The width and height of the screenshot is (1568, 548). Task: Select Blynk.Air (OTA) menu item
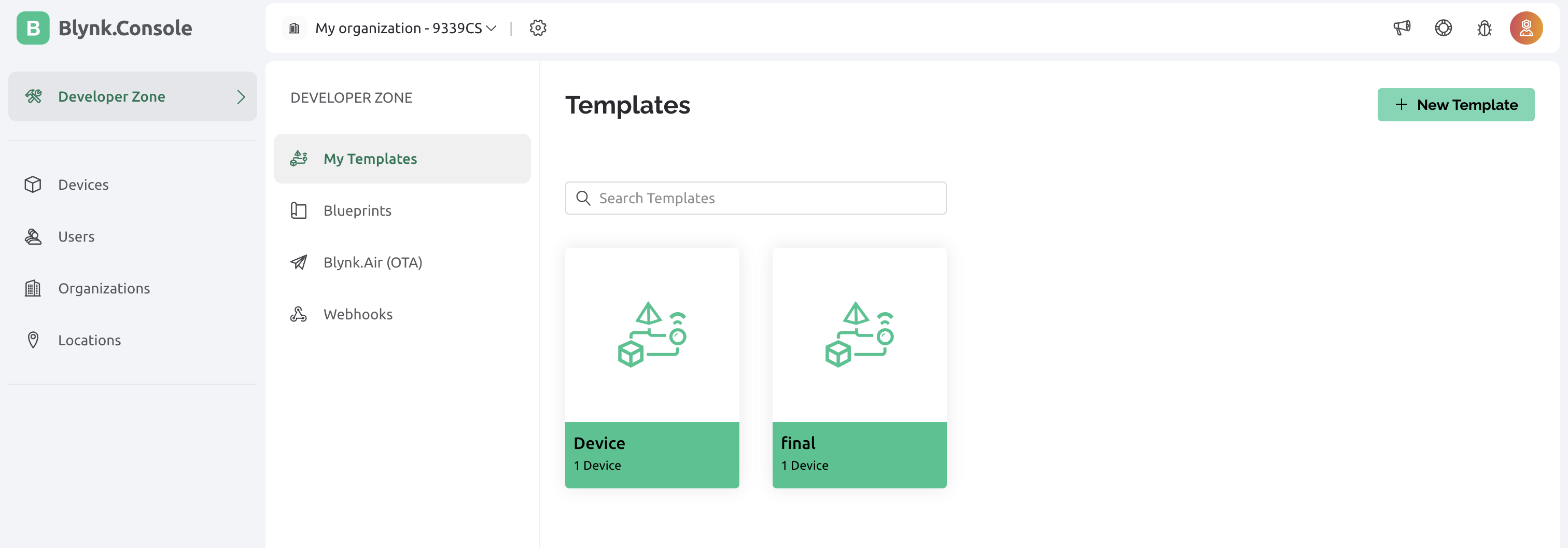pos(402,262)
